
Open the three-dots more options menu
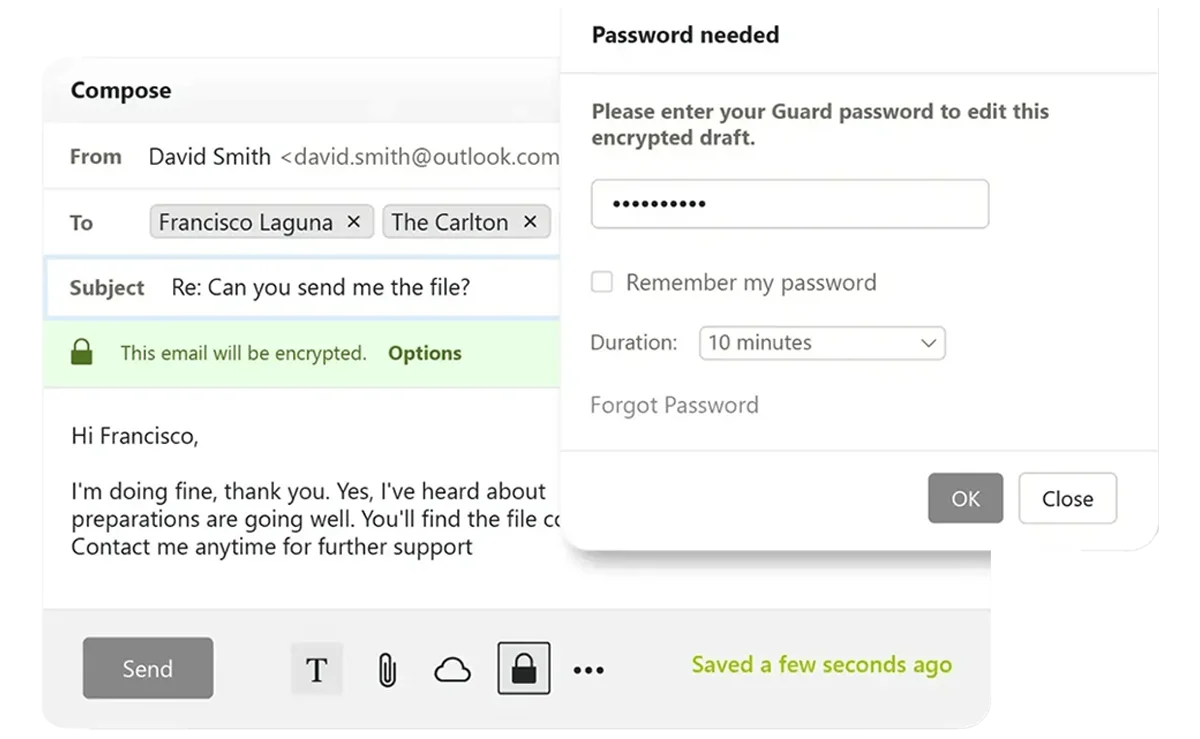click(x=588, y=670)
